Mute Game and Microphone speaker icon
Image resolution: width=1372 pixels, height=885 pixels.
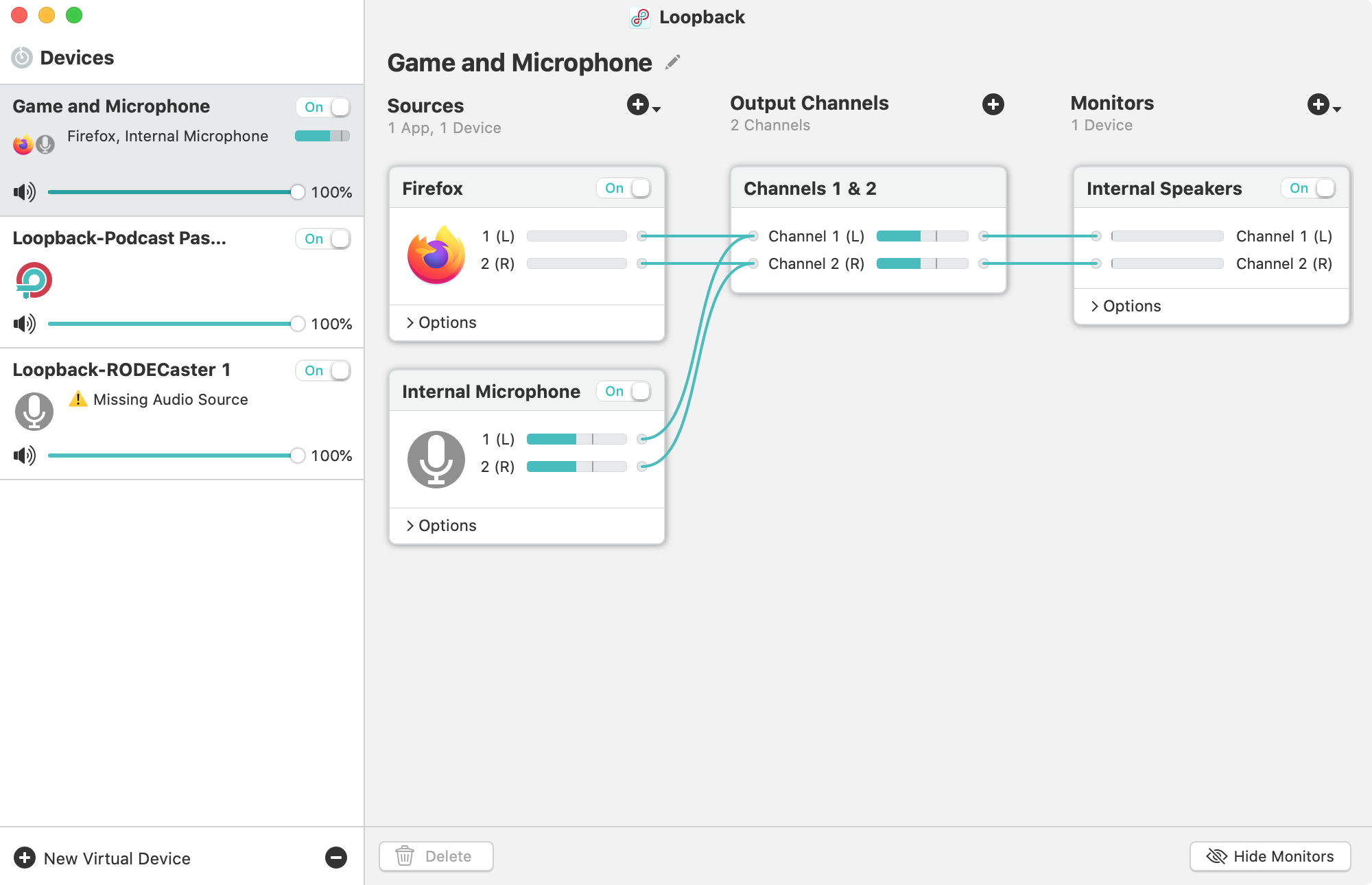coord(25,192)
